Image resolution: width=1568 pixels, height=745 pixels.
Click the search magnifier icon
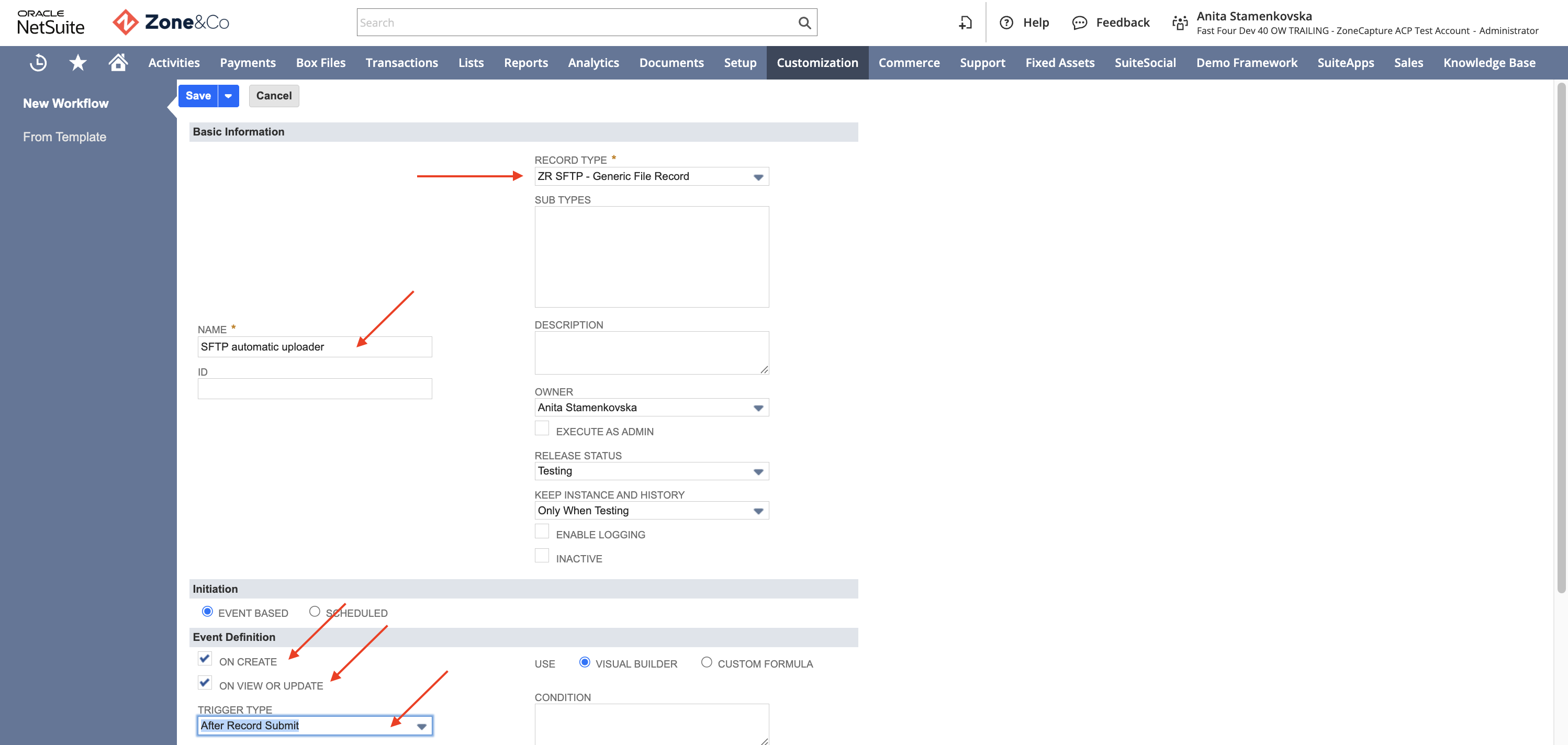tap(804, 22)
